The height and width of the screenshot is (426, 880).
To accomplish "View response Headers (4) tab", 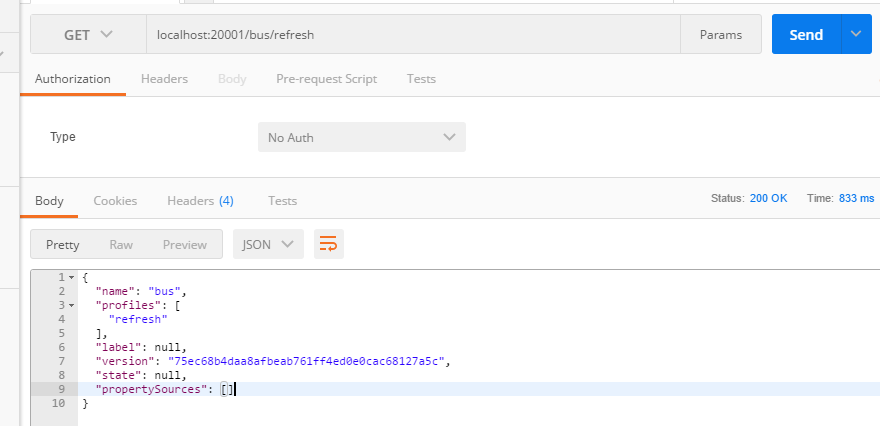I will tap(200, 201).
